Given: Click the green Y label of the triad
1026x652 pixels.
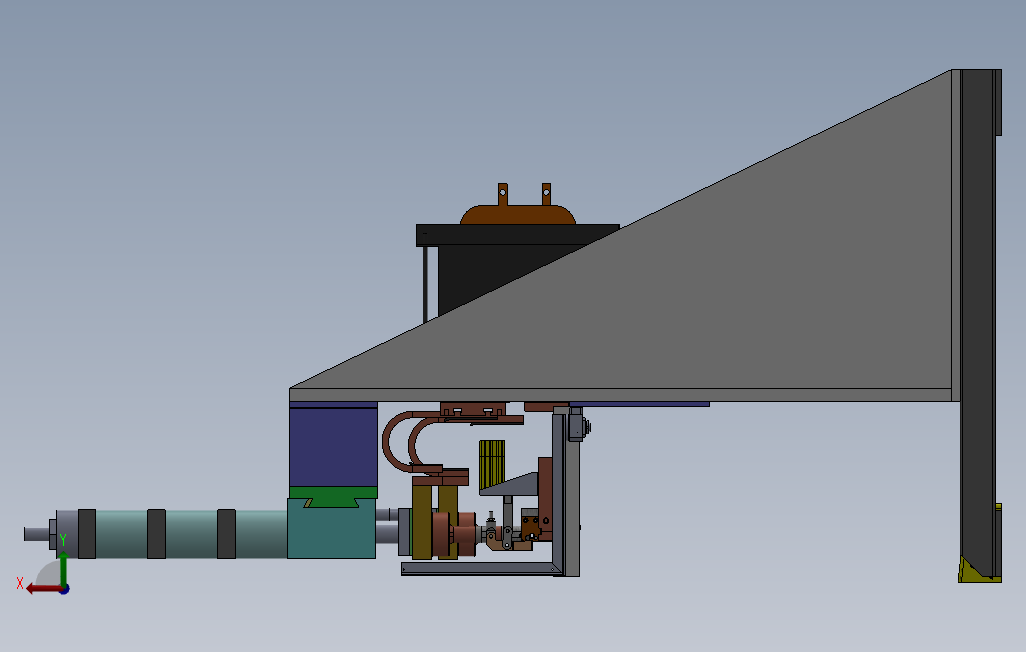Looking at the screenshot, I should [63, 540].
